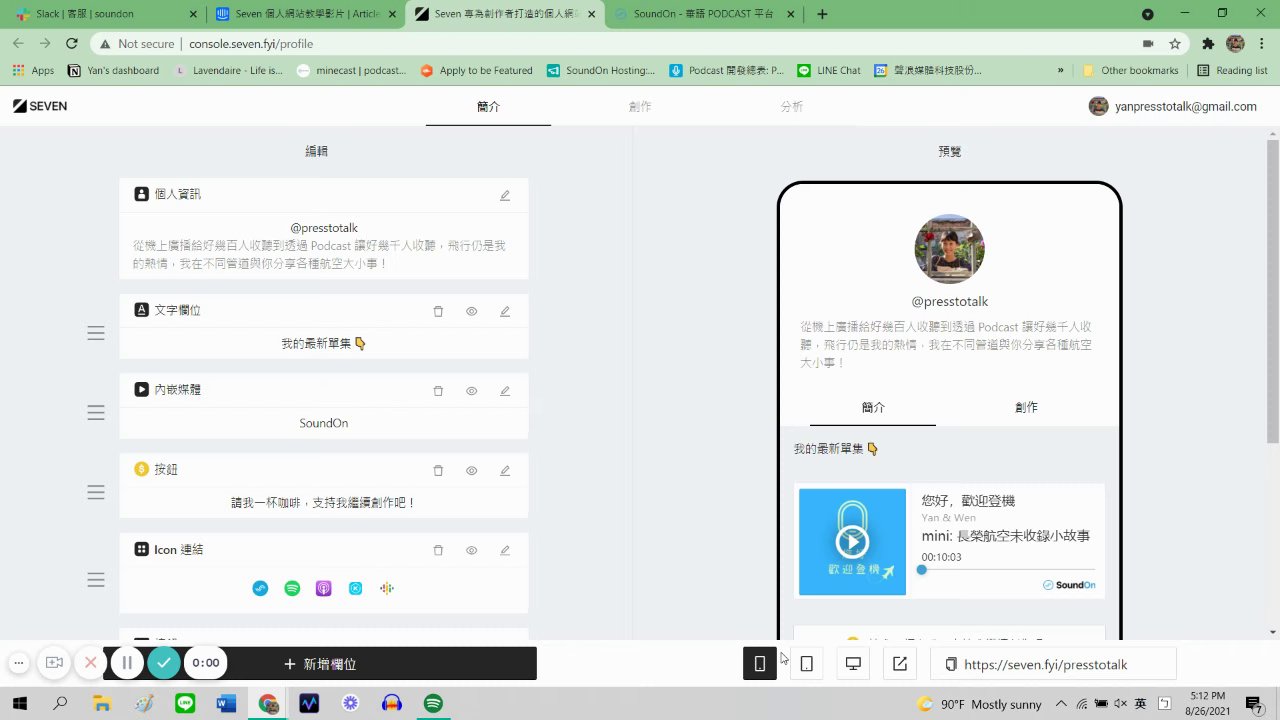Click the Google Podcasts icon in Icon 連結

(x=387, y=589)
